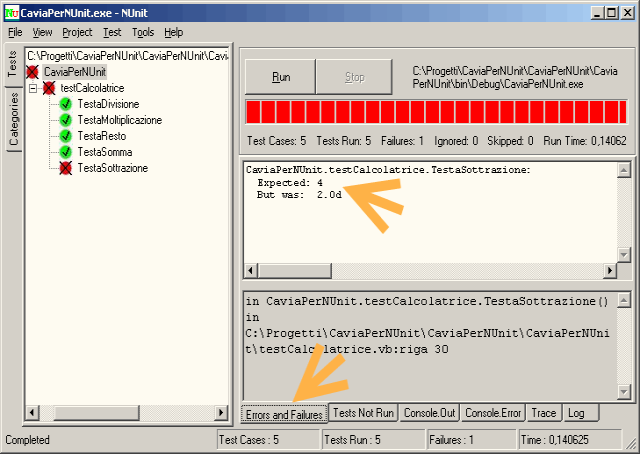The width and height of the screenshot is (640, 454).
Task: Open the Tests Not Run tab
Action: pos(363,413)
